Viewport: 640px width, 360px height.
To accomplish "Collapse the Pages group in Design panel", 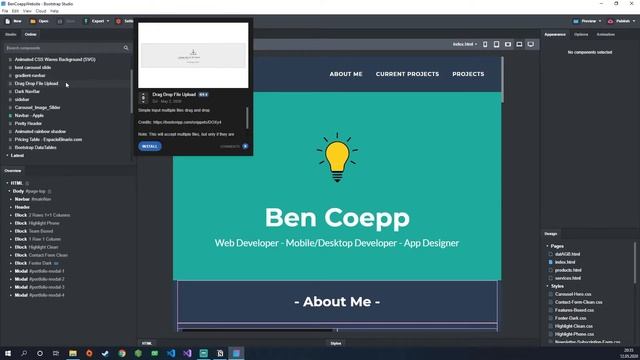I will [x=547, y=246].
